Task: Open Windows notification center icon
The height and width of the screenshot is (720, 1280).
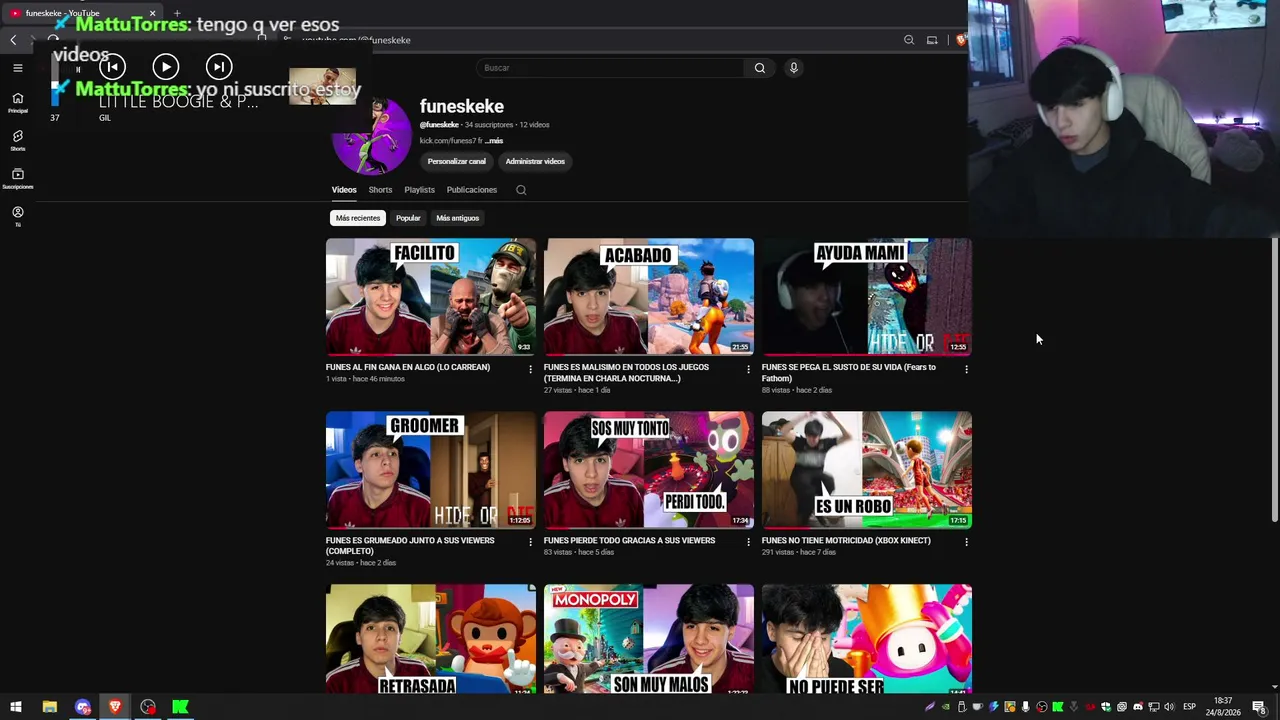Action: [1259, 707]
